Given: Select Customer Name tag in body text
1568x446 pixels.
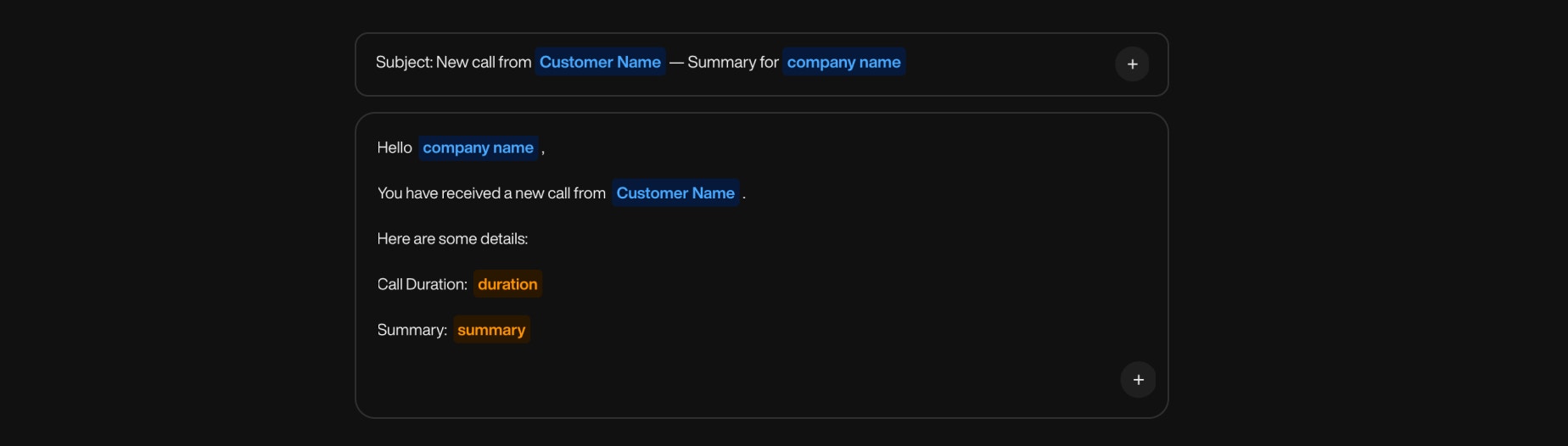Looking at the screenshot, I should pos(675,193).
